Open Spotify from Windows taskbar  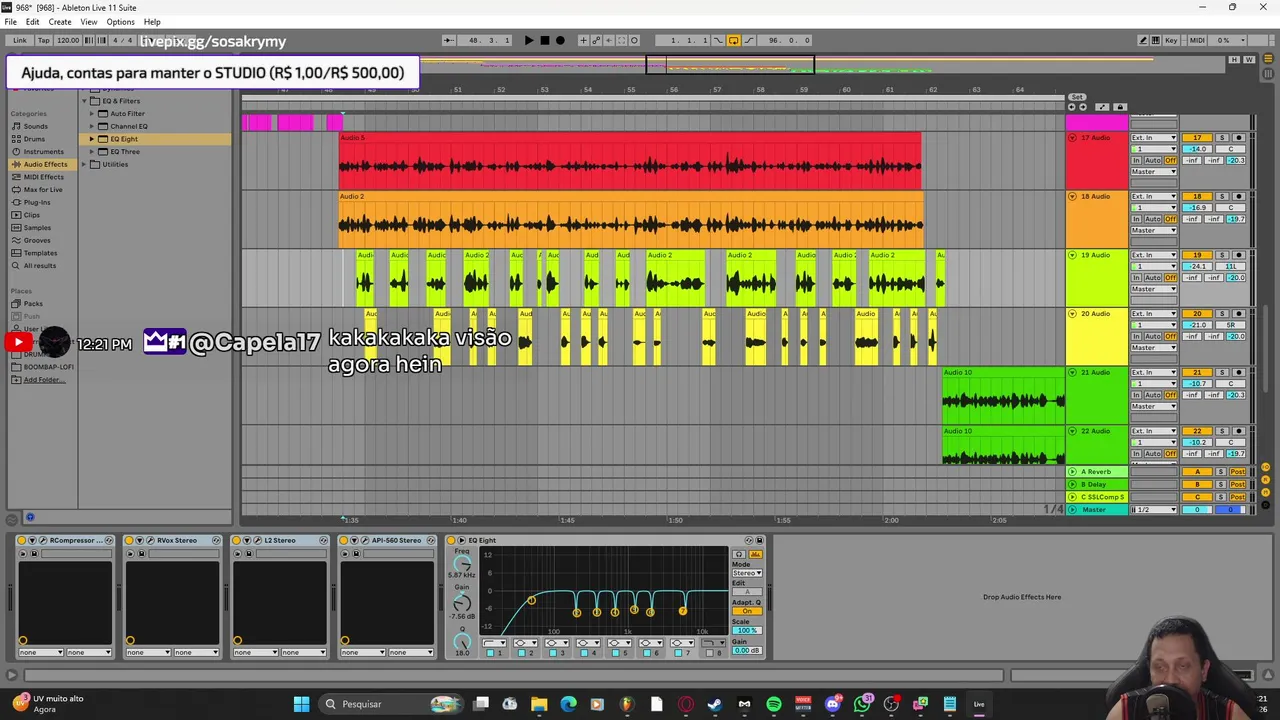(774, 704)
